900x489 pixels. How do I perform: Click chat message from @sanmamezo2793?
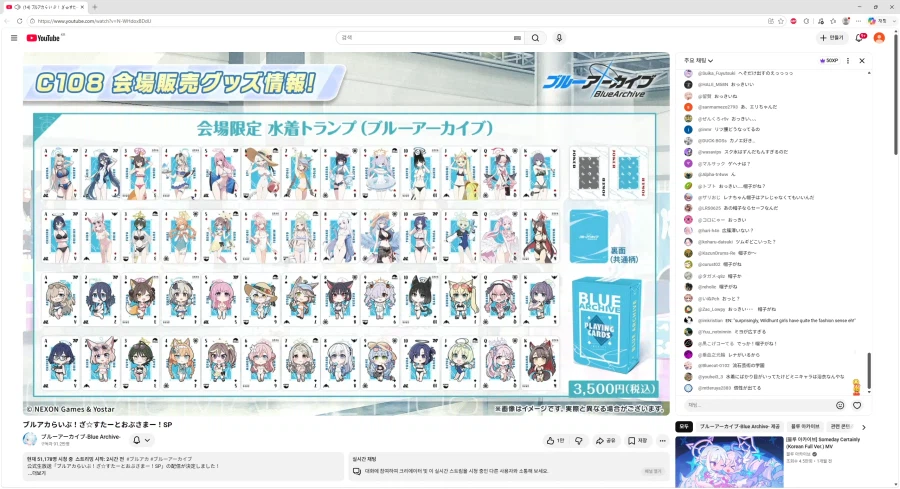pyautogui.click(x=737, y=107)
